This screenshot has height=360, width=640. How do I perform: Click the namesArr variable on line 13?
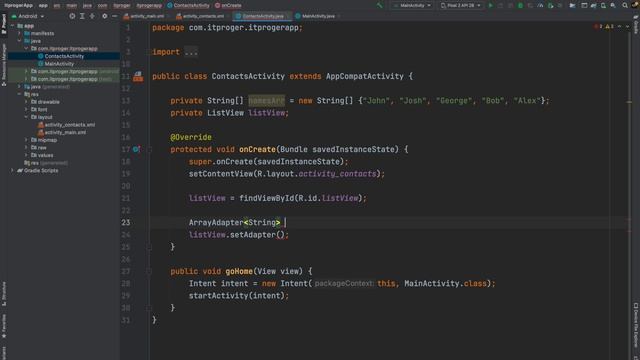click(x=266, y=100)
